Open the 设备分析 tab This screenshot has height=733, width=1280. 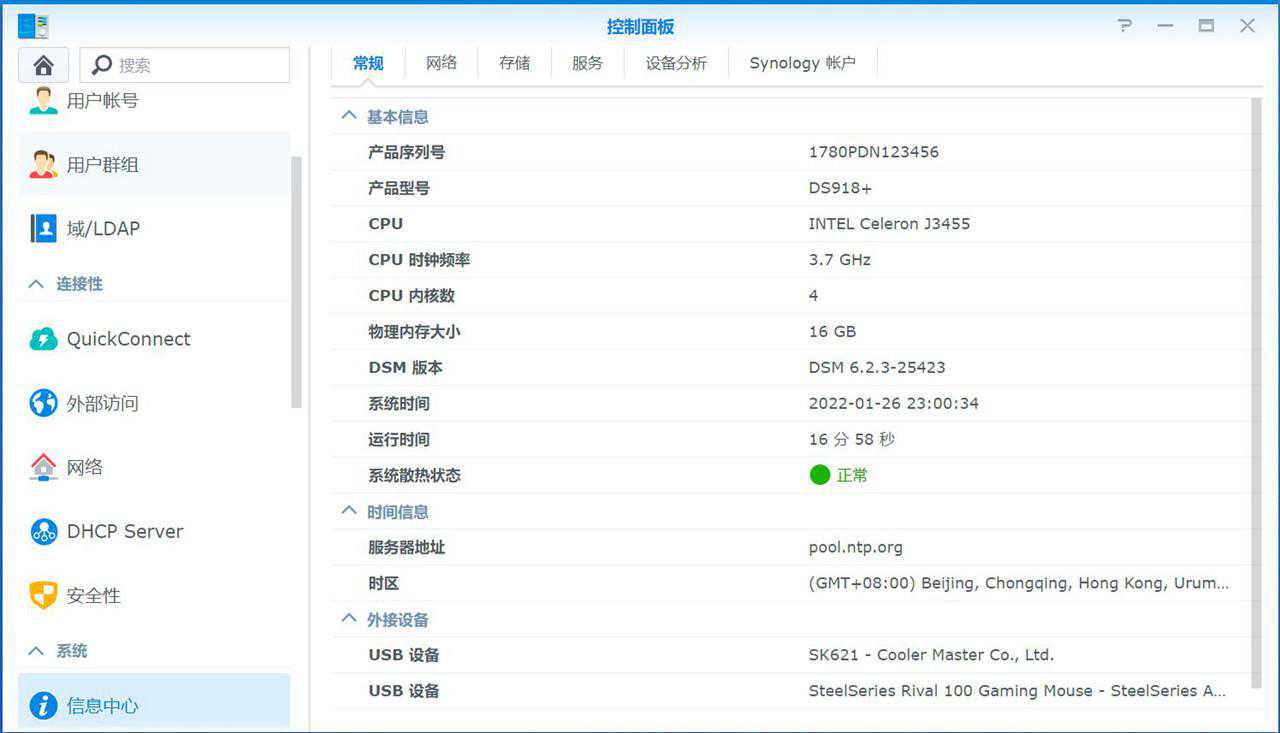tap(676, 63)
